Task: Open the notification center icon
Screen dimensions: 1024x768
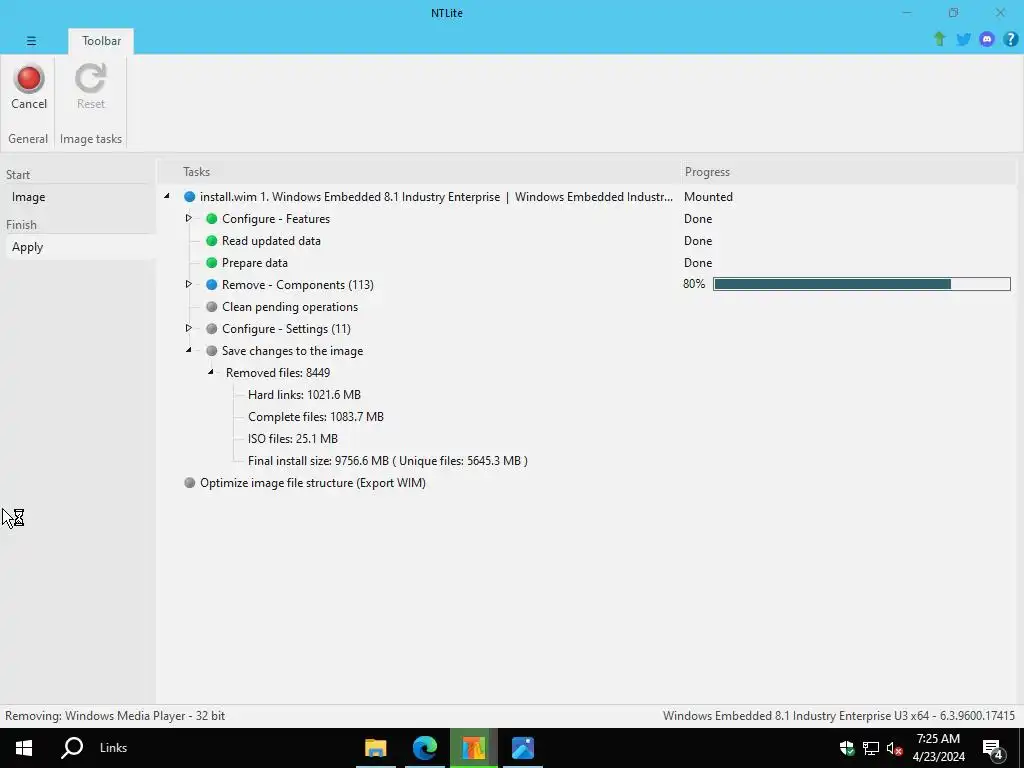Action: (993, 748)
